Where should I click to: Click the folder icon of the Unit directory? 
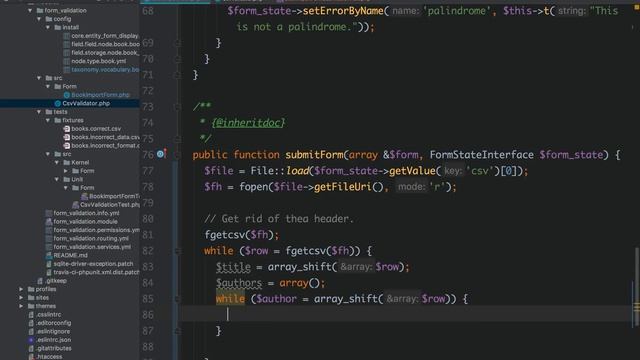pyautogui.click(x=67, y=179)
